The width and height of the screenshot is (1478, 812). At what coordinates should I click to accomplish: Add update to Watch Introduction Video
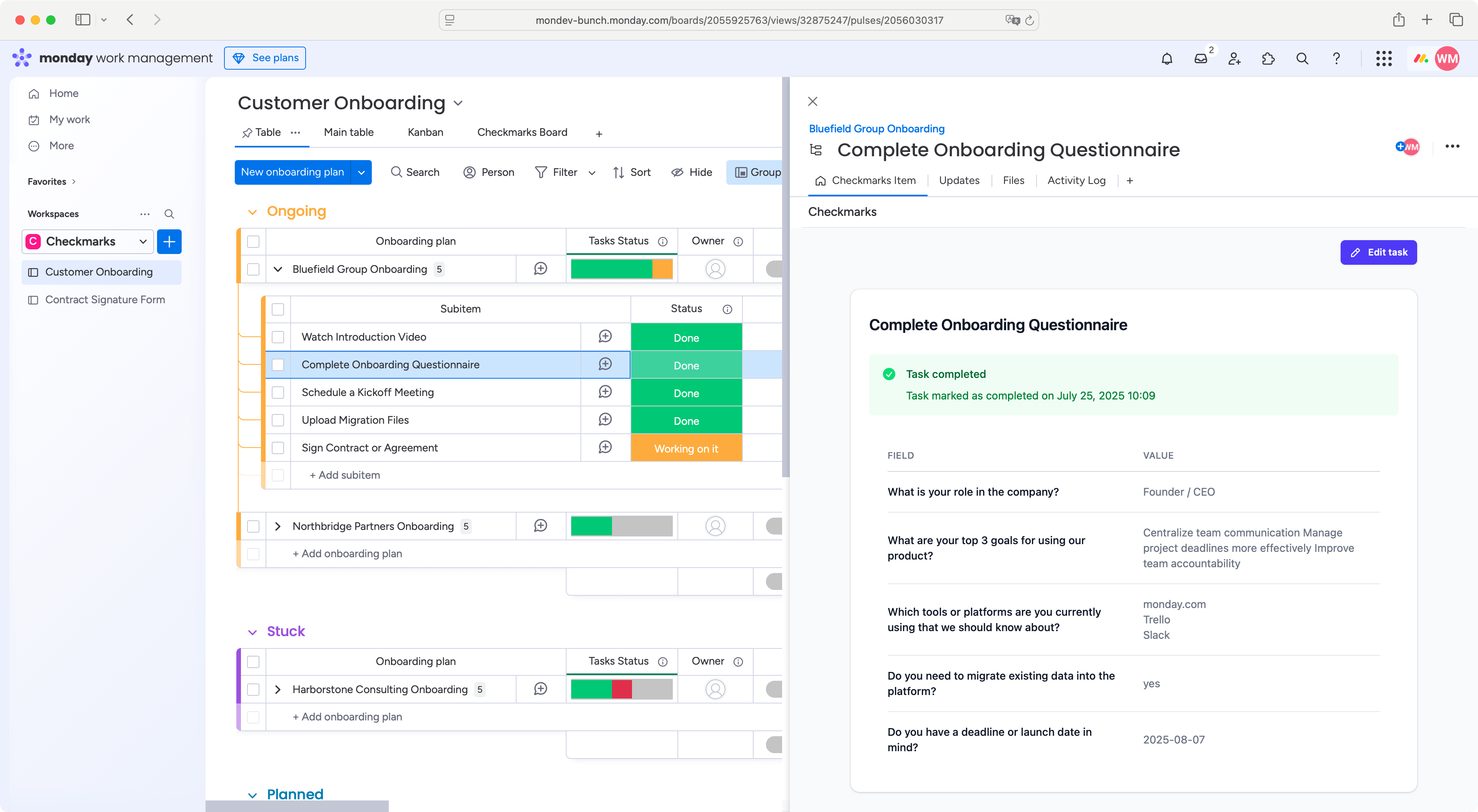[605, 337]
